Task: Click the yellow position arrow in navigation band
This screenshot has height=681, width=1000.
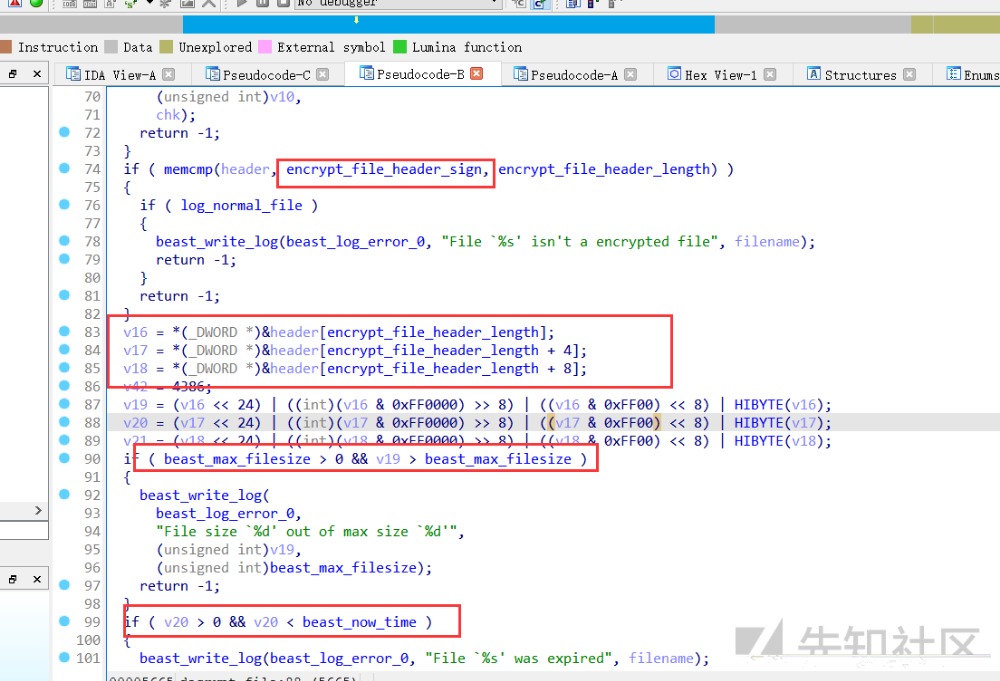Action: pyautogui.click(x=357, y=20)
